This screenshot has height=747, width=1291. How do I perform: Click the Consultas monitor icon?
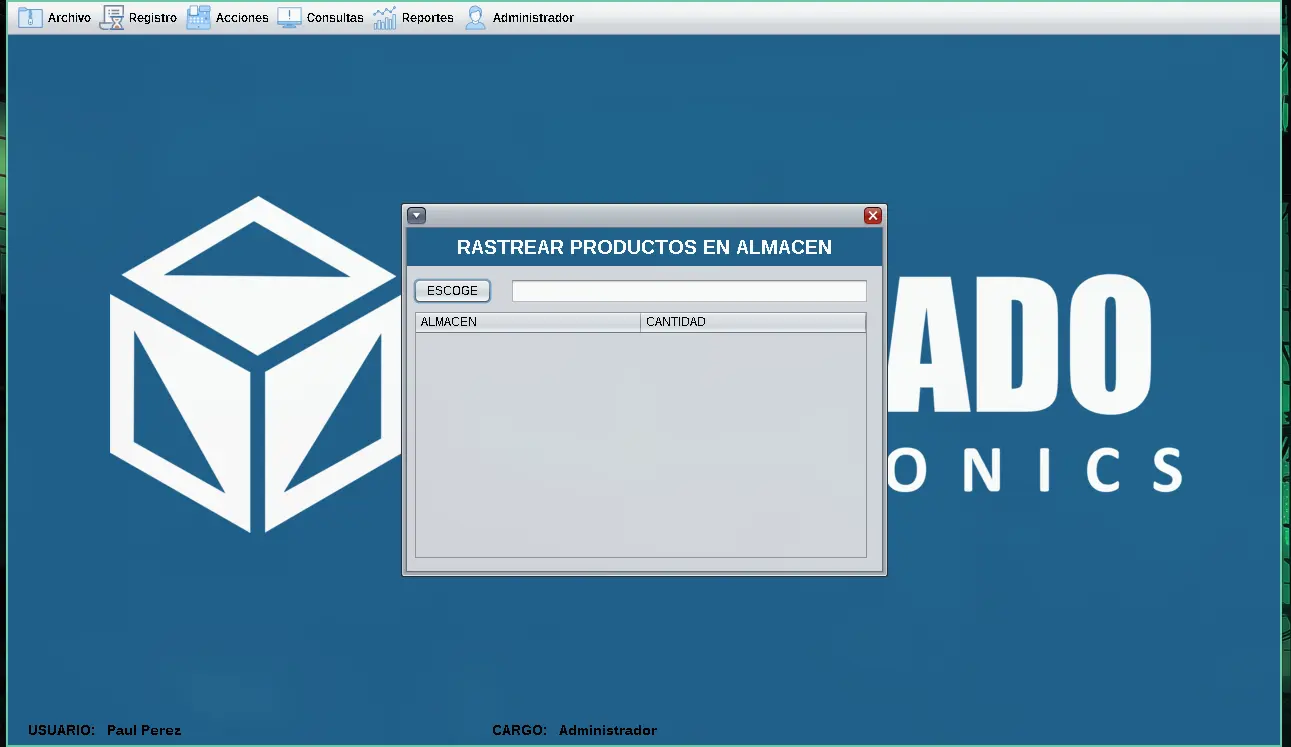pos(289,18)
